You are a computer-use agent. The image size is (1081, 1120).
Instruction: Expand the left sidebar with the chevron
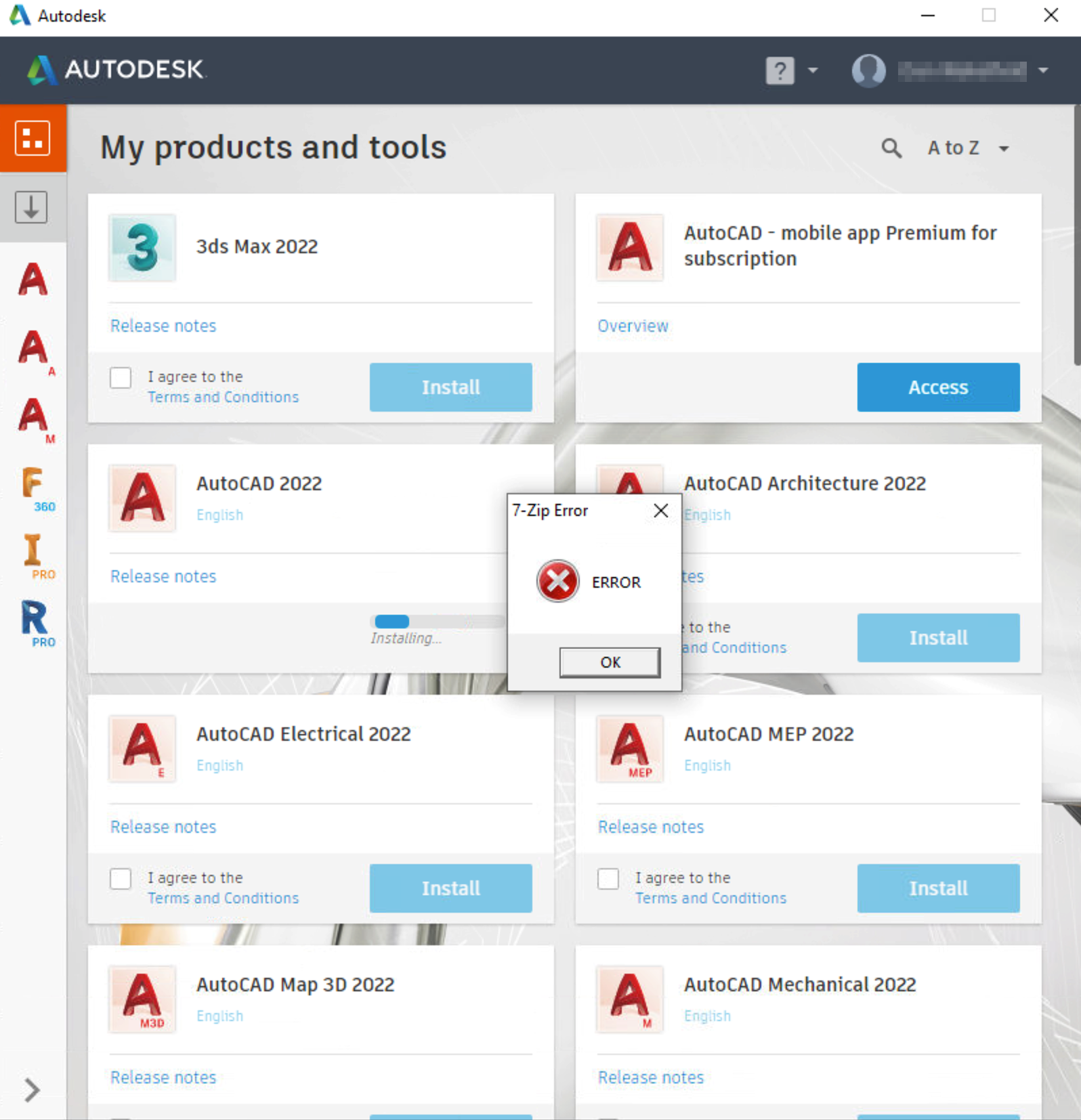pyautogui.click(x=31, y=1090)
